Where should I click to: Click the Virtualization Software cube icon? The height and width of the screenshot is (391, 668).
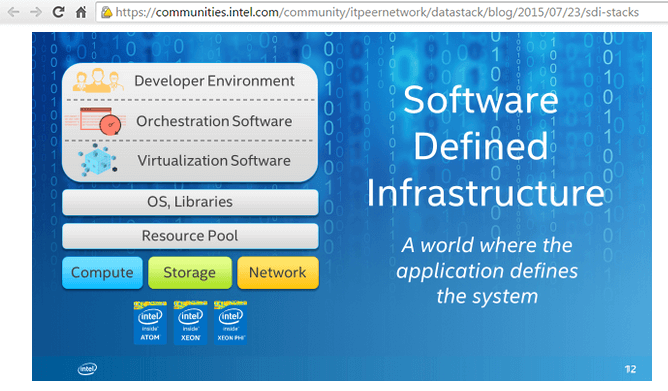[x=98, y=160]
